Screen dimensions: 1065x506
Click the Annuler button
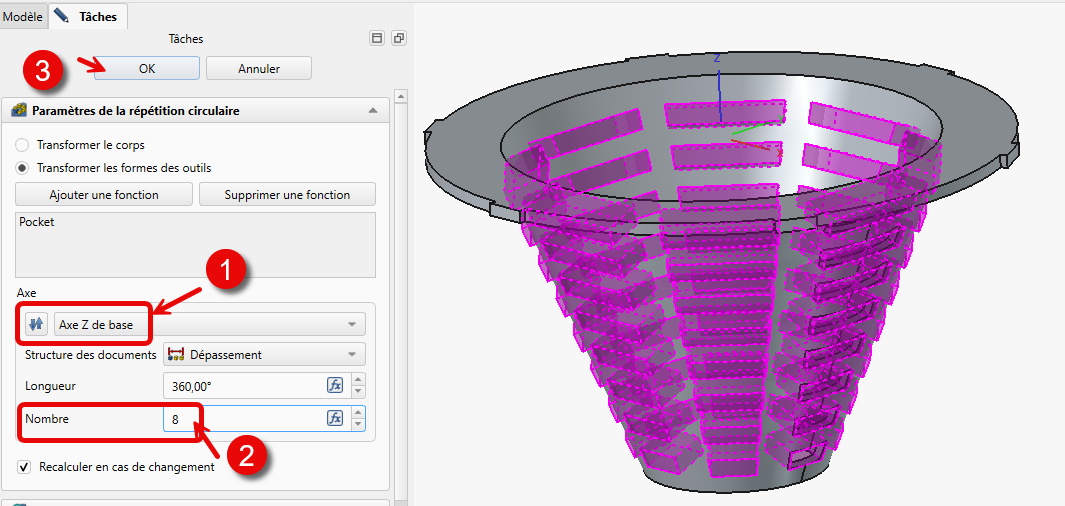pos(258,69)
